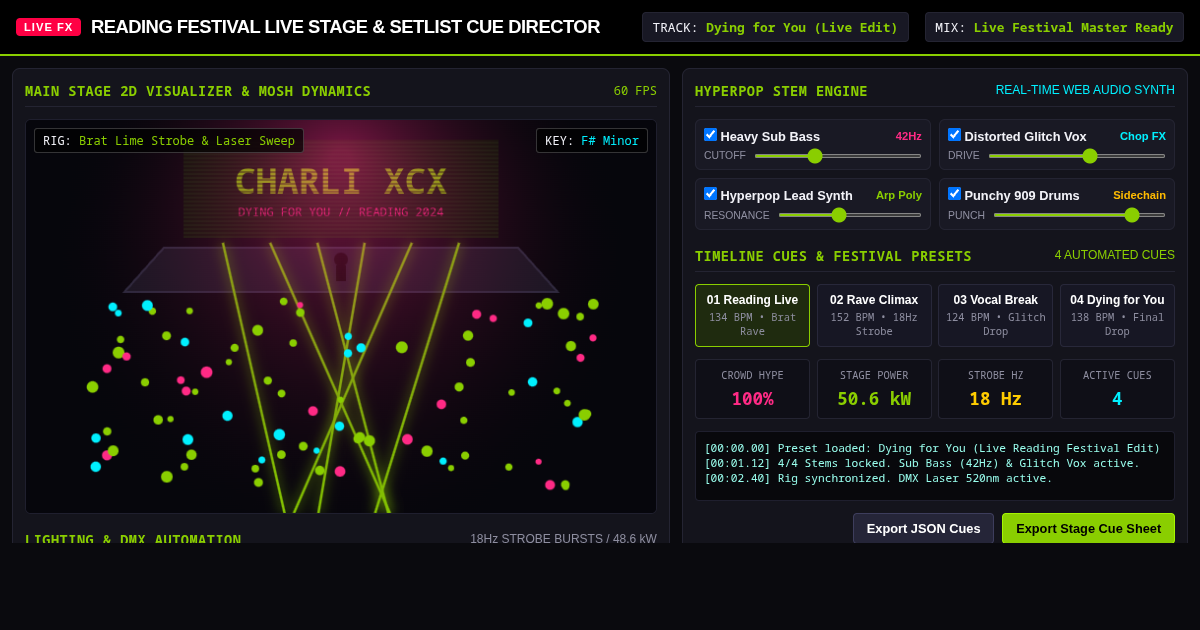Click Export Stage Cue Sheet button
This screenshot has height=630, width=1200.
point(1088,528)
